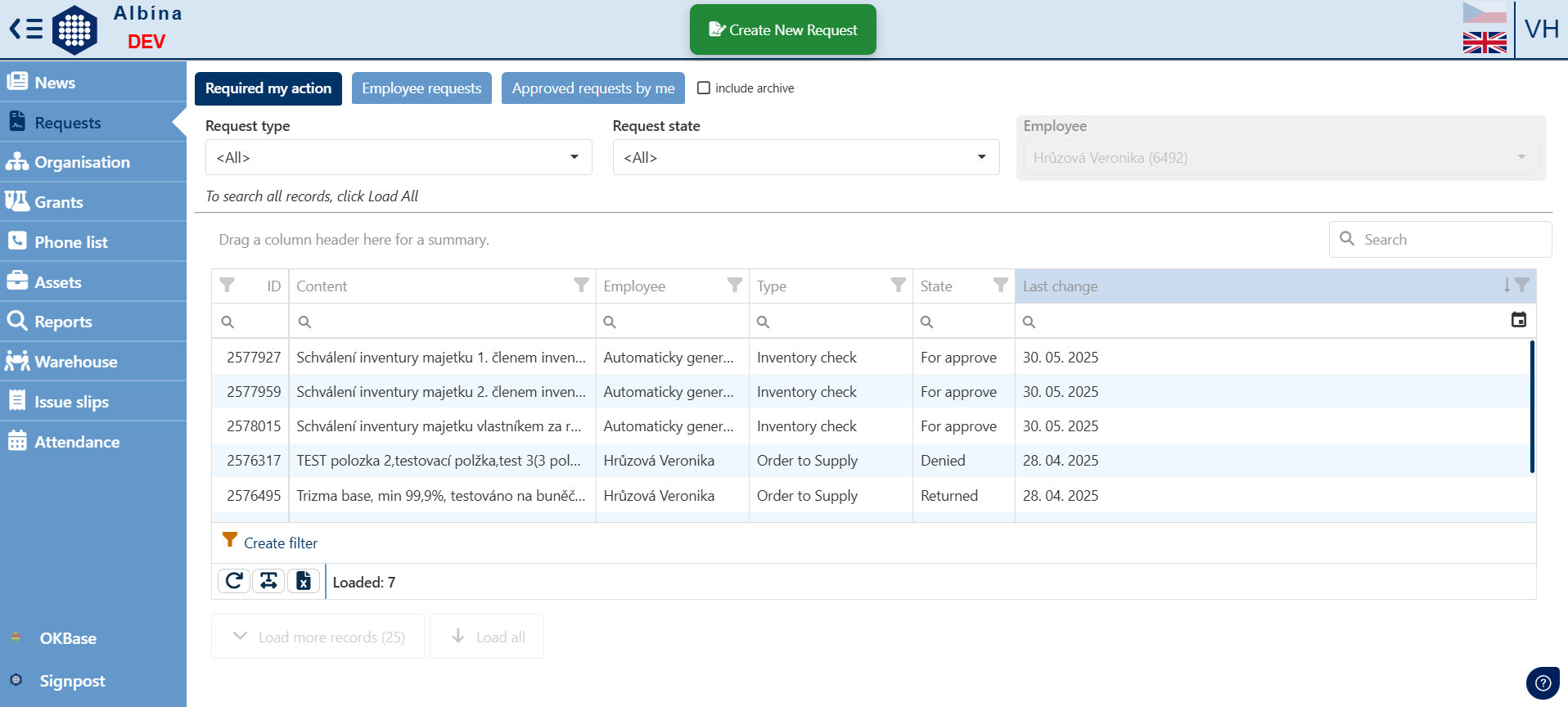Click Type filter row search field

pyautogui.click(x=831, y=322)
